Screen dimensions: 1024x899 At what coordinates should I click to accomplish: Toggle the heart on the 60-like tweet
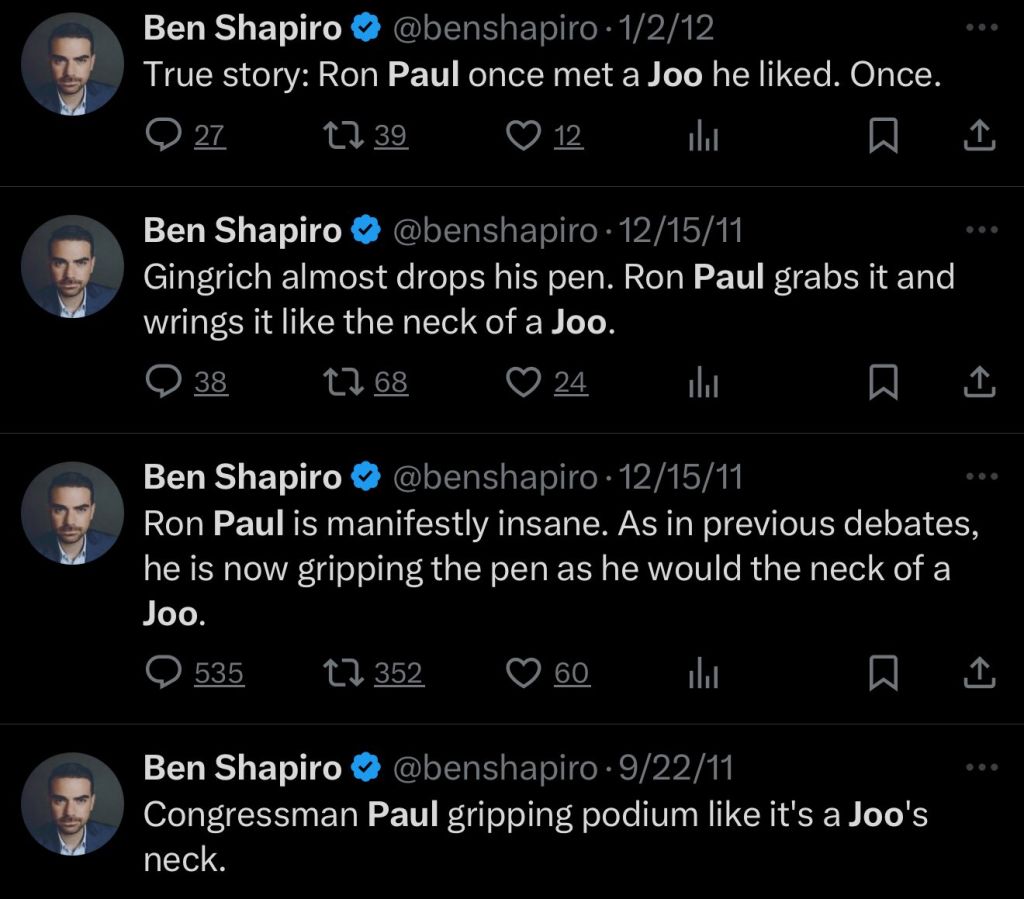(524, 674)
